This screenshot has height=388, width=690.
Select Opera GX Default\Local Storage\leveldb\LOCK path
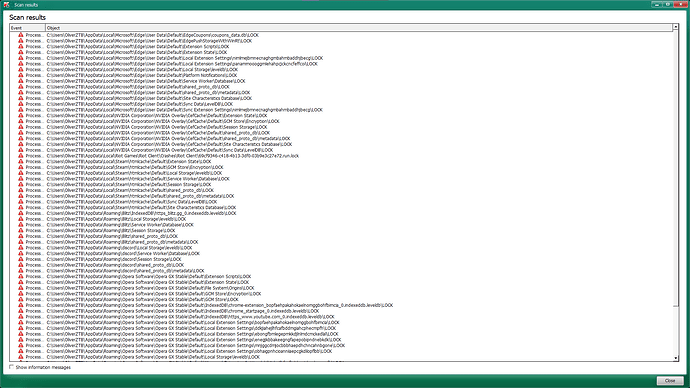tap(153, 357)
